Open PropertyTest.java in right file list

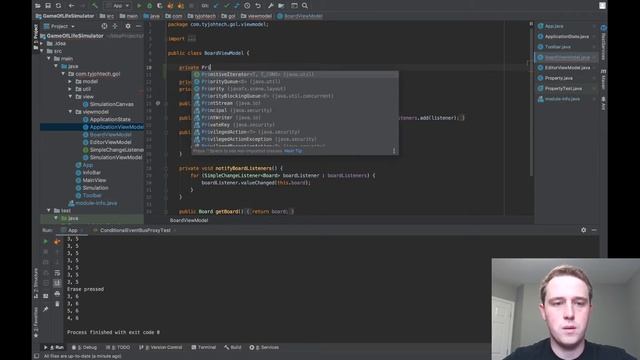tap(560, 89)
